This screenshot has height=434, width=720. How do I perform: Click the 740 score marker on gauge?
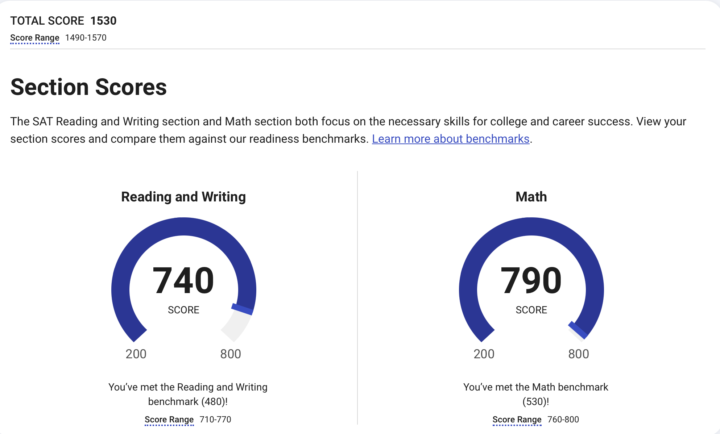[242, 309]
